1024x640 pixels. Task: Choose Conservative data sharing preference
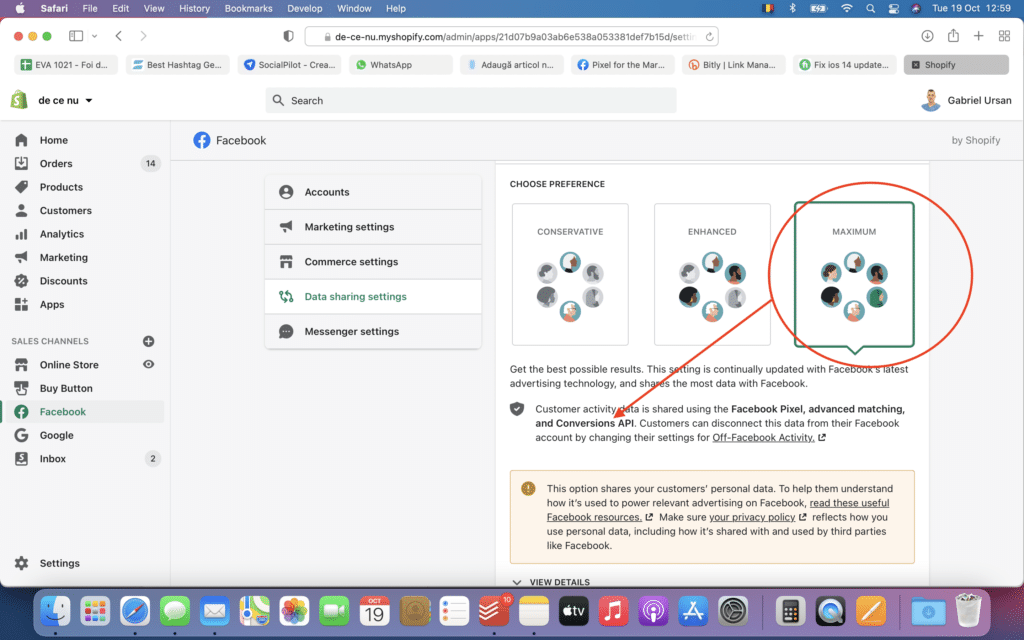570,274
